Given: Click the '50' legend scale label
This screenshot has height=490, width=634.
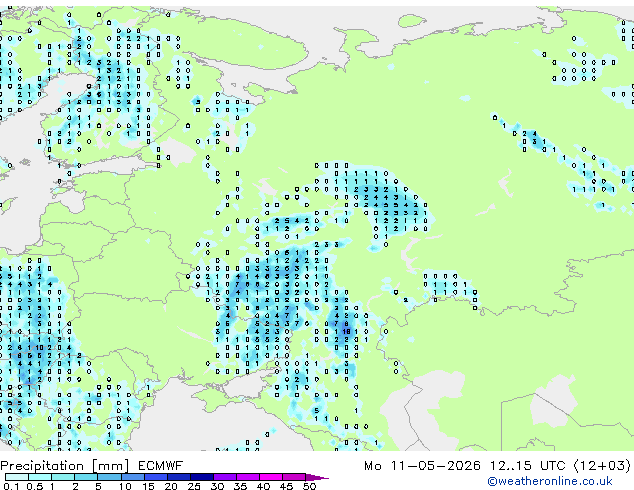Looking at the screenshot, I should [309, 486].
